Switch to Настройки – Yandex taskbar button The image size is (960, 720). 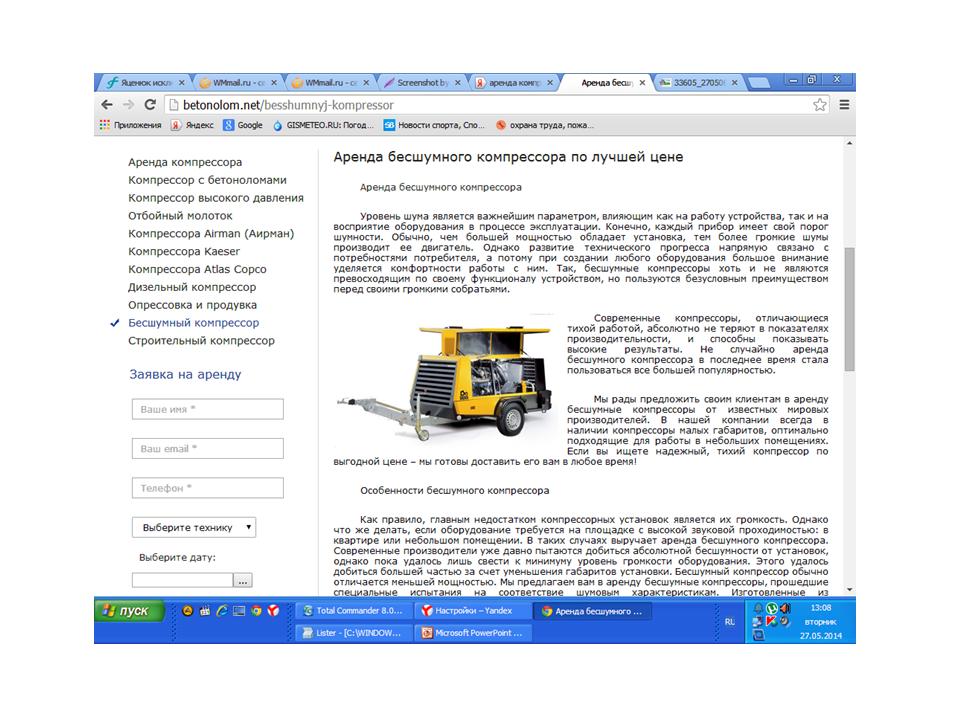(472, 610)
